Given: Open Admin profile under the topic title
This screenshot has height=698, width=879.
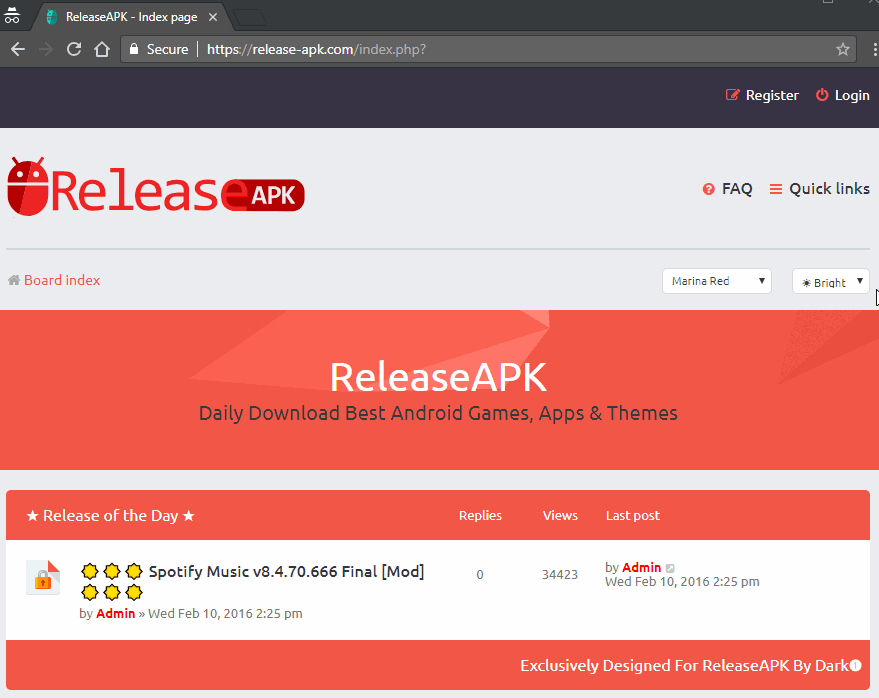Looking at the screenshot, I should click(115, 613).
